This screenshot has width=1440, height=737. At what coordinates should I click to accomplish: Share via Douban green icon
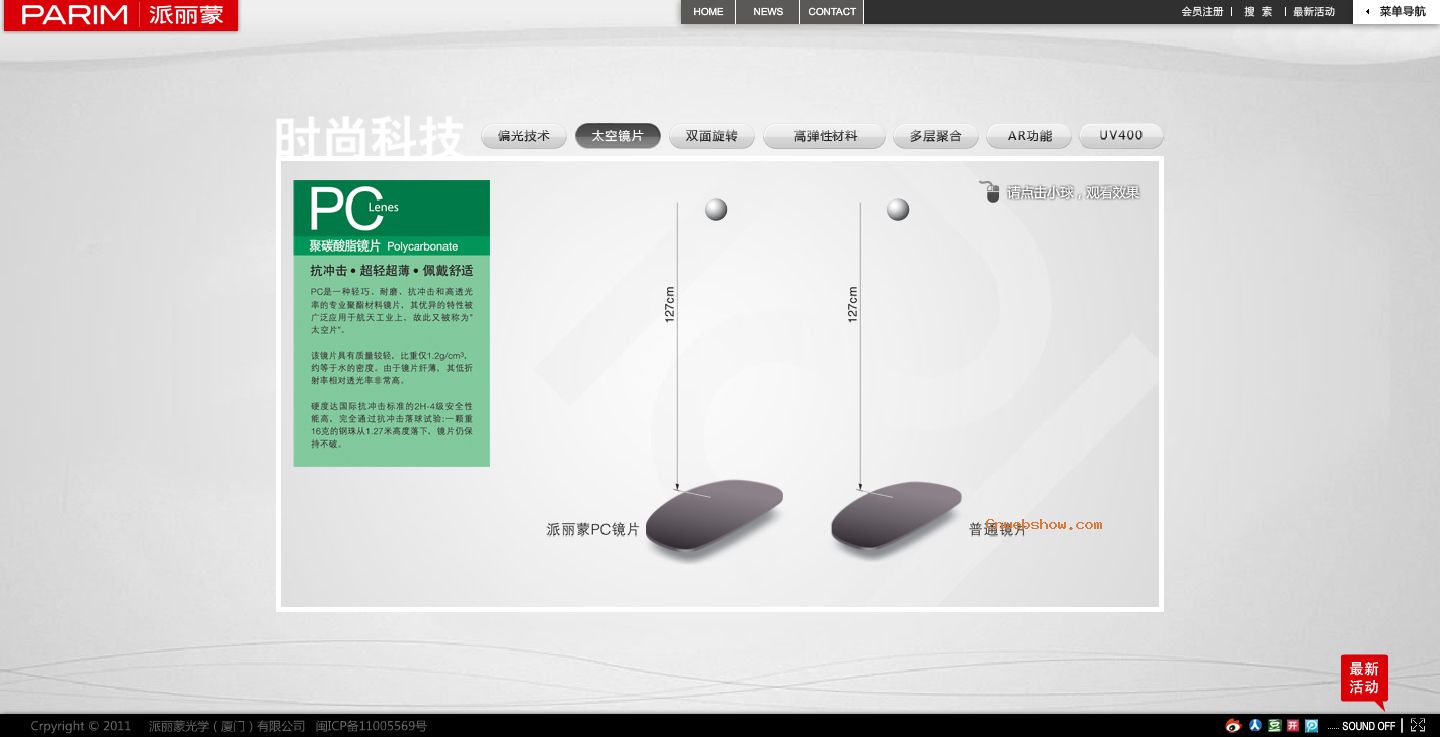click(1274, 726)
